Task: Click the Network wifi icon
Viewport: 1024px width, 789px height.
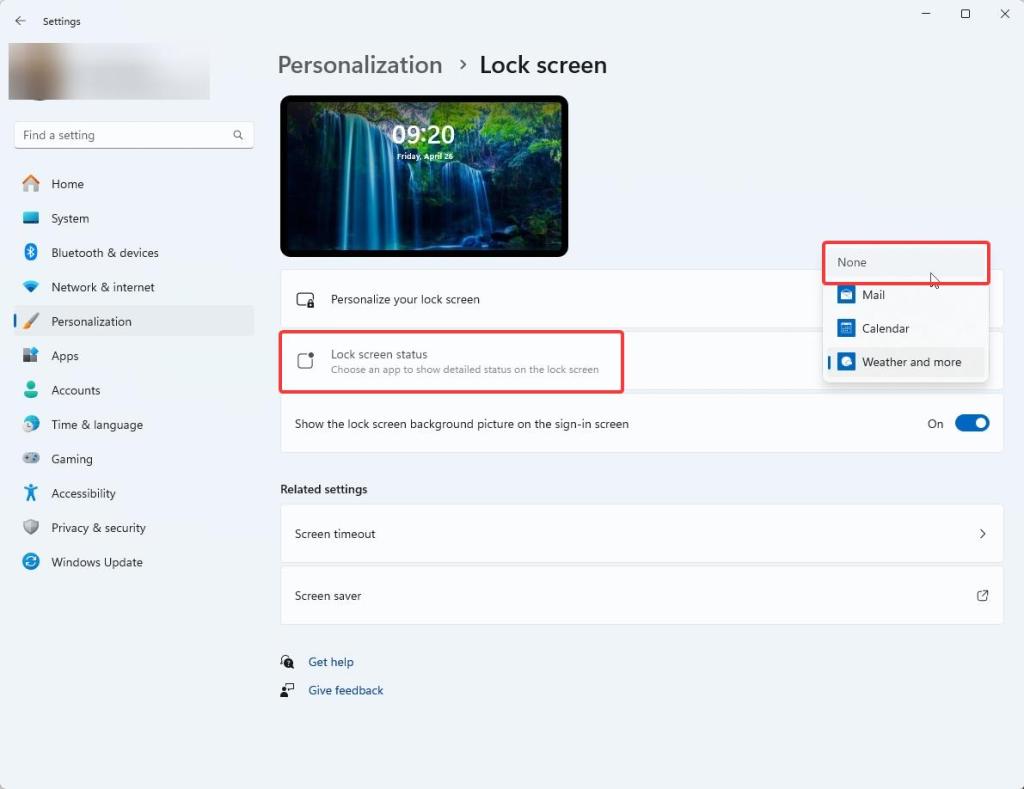Action: click(31, 287)
